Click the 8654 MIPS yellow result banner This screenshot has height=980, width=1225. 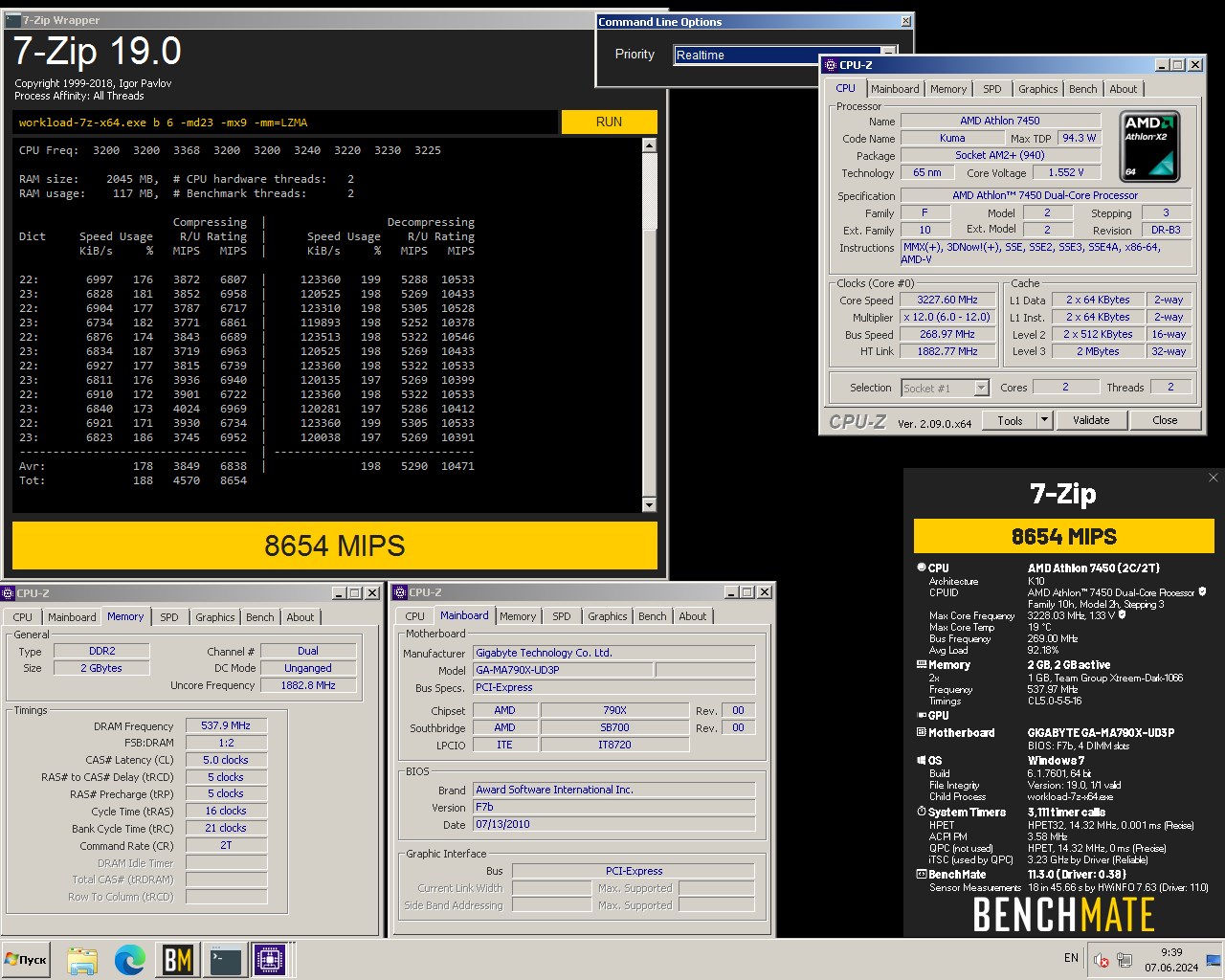point(335,546)
